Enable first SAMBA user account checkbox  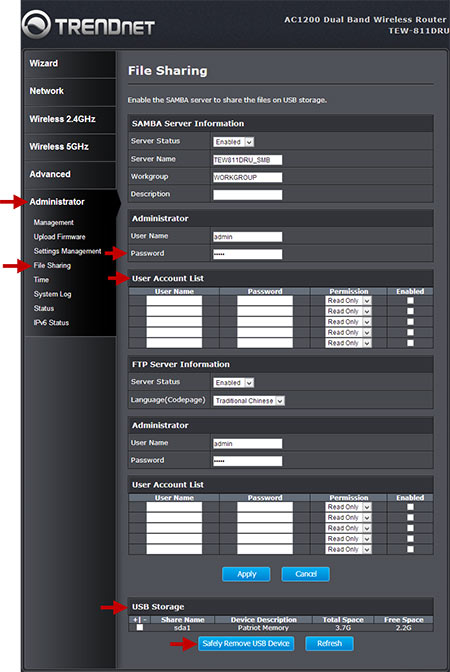[x=410, y=300]
